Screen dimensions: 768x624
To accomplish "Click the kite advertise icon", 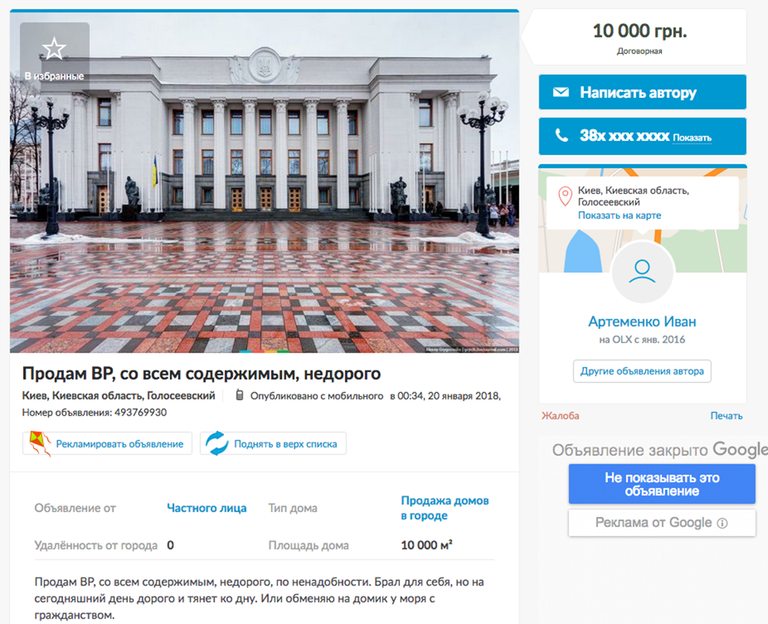I will (40, 443).
